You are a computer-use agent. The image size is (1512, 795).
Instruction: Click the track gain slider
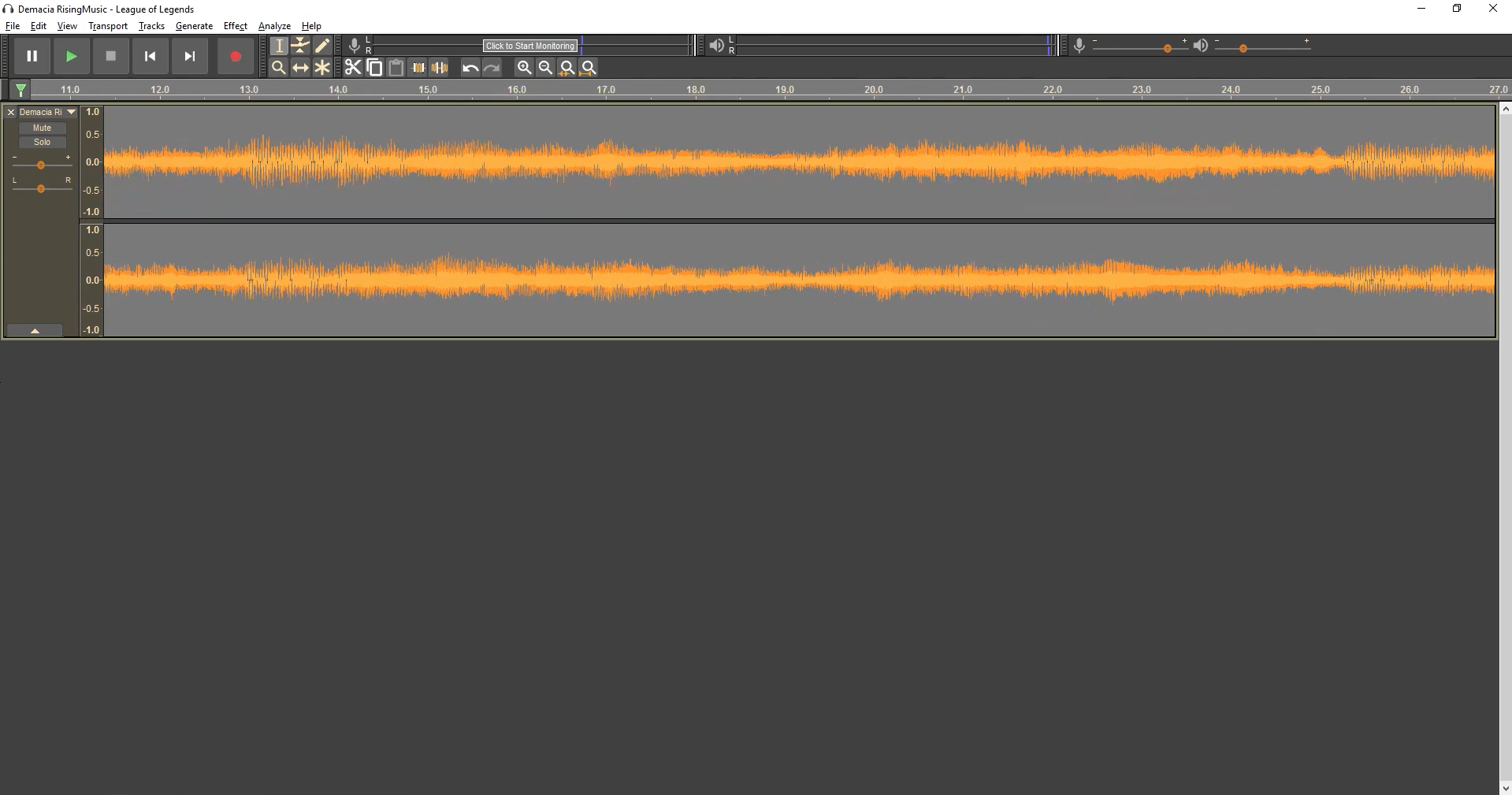[41, 165]
